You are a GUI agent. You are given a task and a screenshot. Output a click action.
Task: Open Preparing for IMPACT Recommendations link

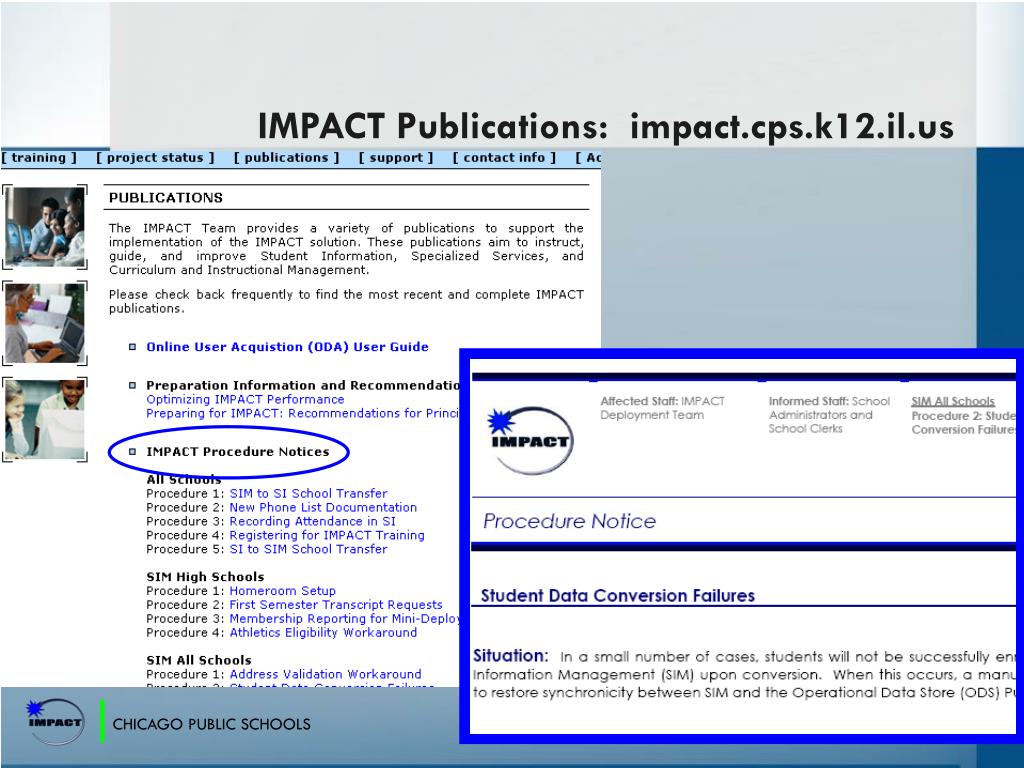302,413
